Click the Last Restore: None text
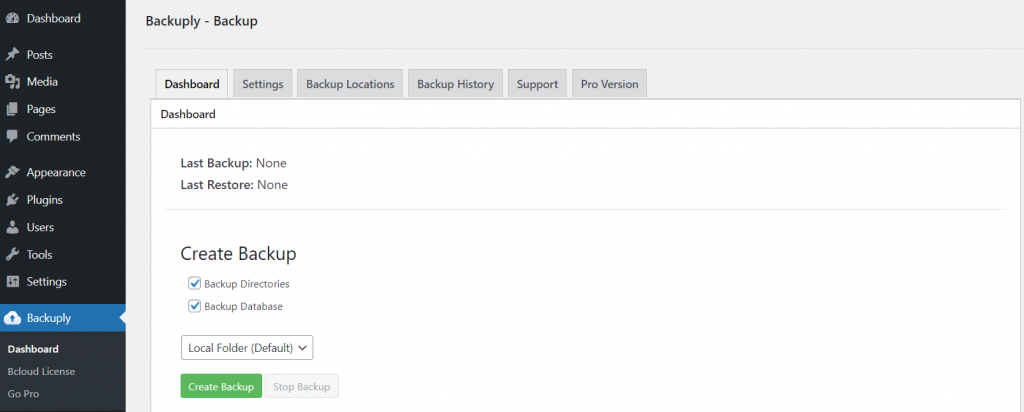1024x412 pixels. pos(234,185)
